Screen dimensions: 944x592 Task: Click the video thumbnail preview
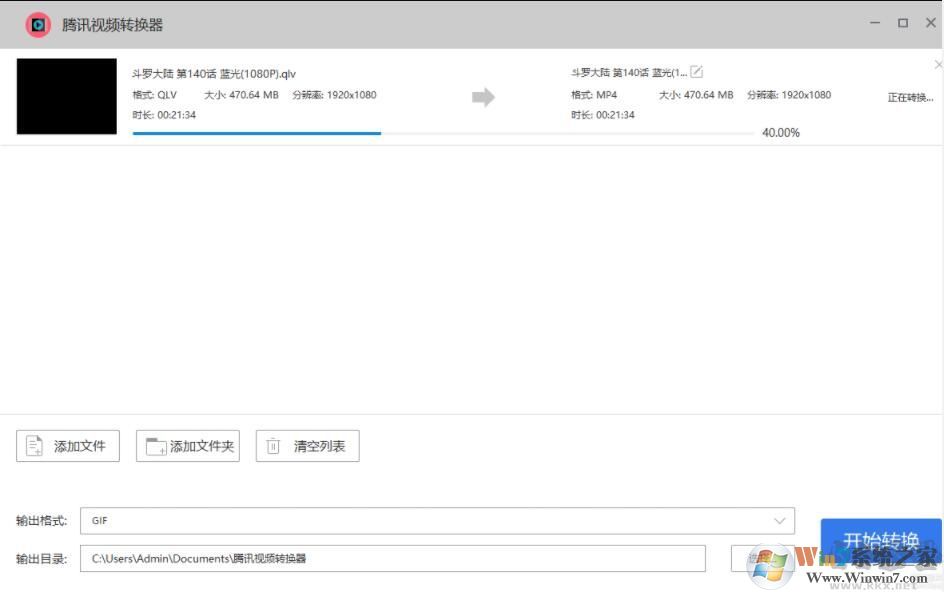click(66, 96)
